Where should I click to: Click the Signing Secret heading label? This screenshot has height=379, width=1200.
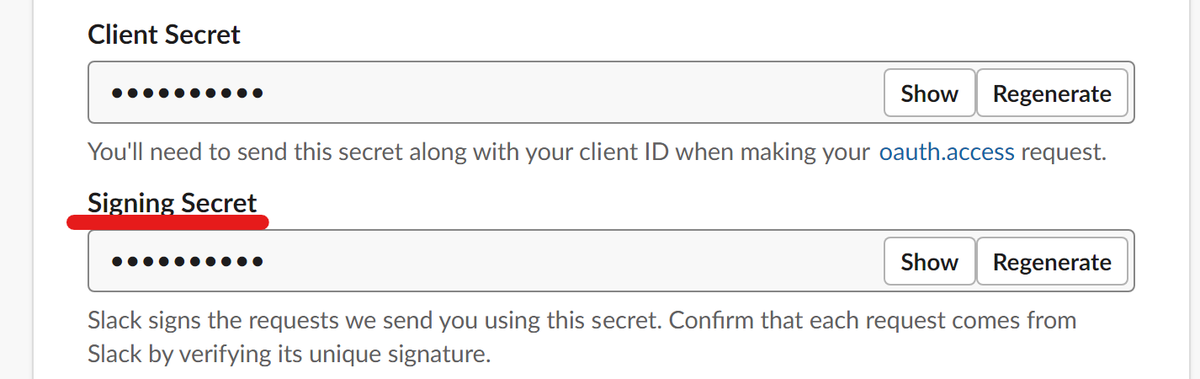pos(172,203)
